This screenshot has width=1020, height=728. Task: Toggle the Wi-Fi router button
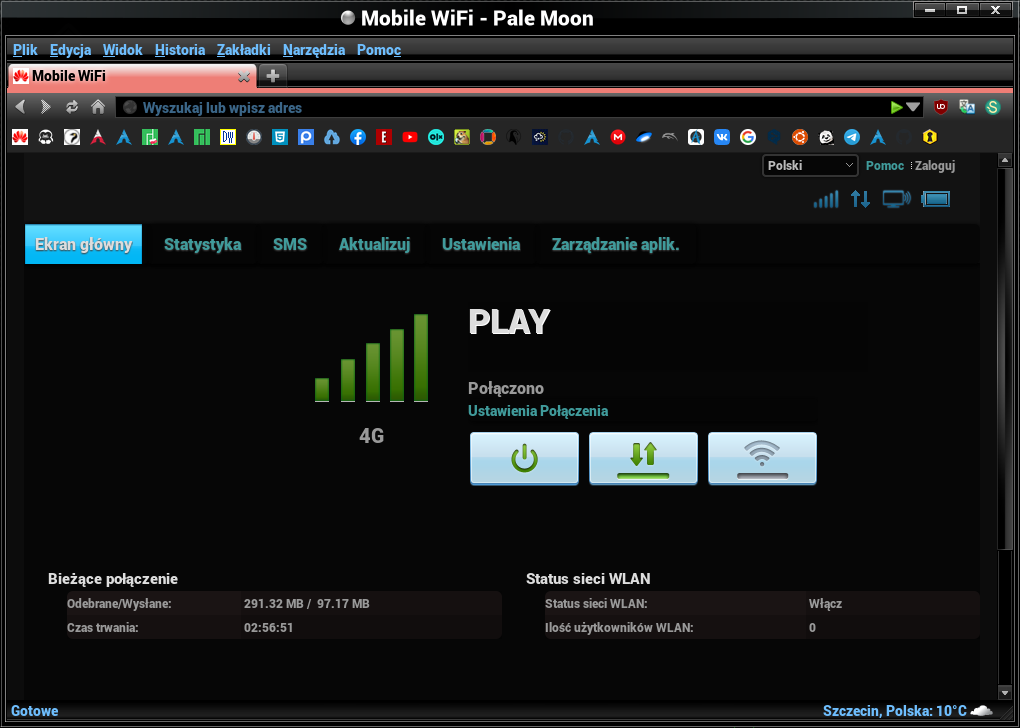coord(762,458)
